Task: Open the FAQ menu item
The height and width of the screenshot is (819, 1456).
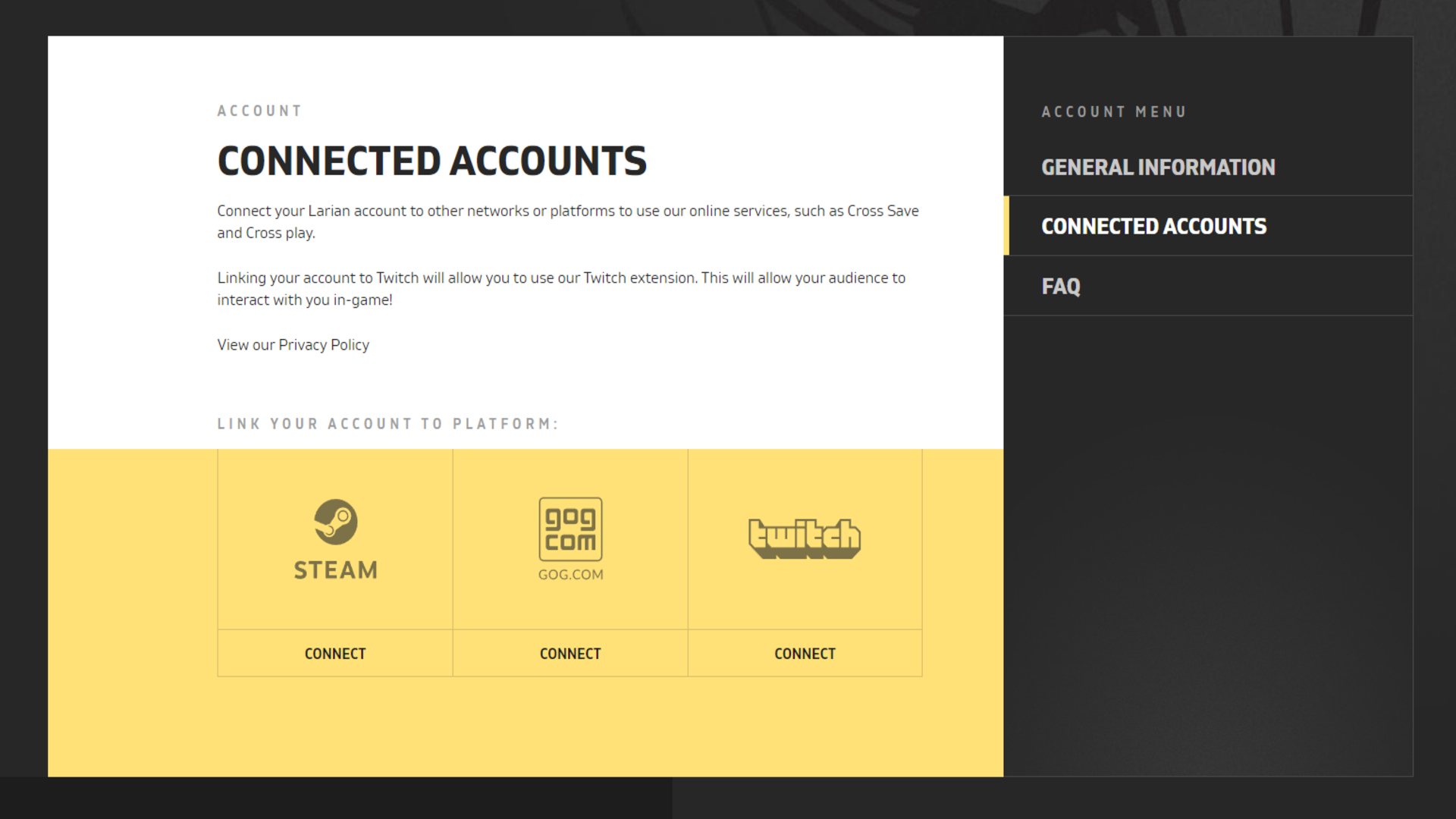Action: [1060, 287]
